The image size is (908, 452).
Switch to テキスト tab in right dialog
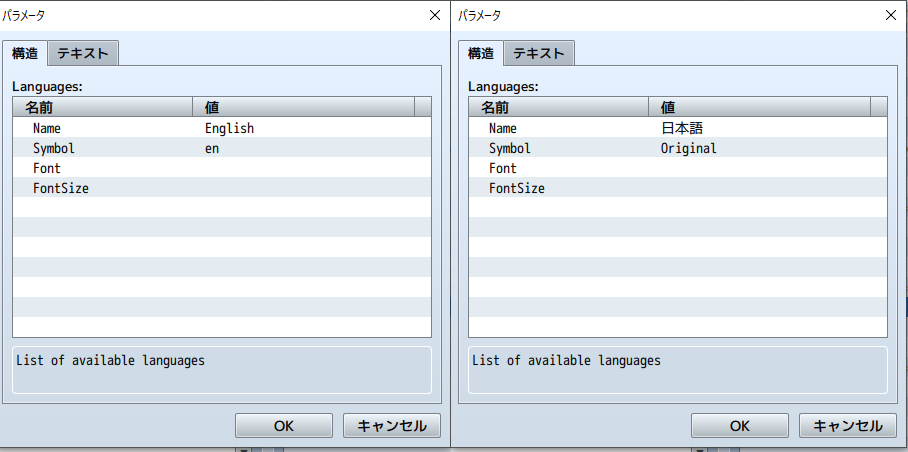point(539,53)
